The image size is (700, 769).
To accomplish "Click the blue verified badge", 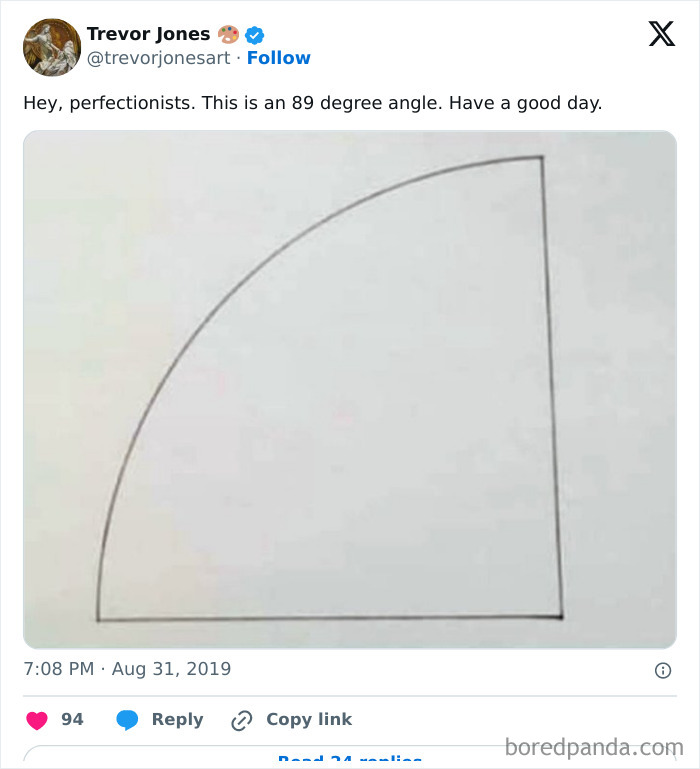I will click(255, 35).
